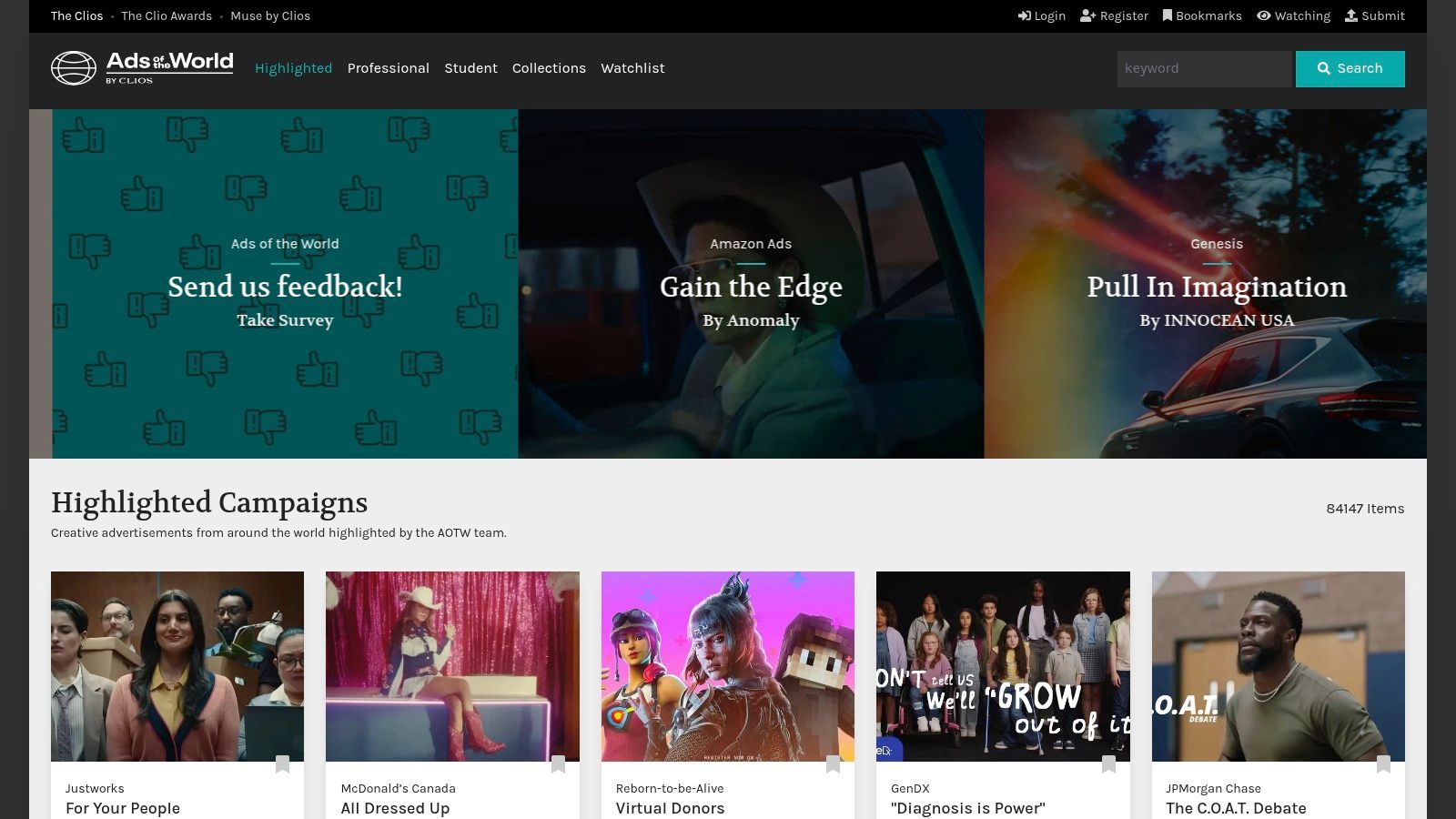The height and width of the screenshot is (819, 1456).
Task: Click the Watching eye icon
Action: (x=1264, y=16)
